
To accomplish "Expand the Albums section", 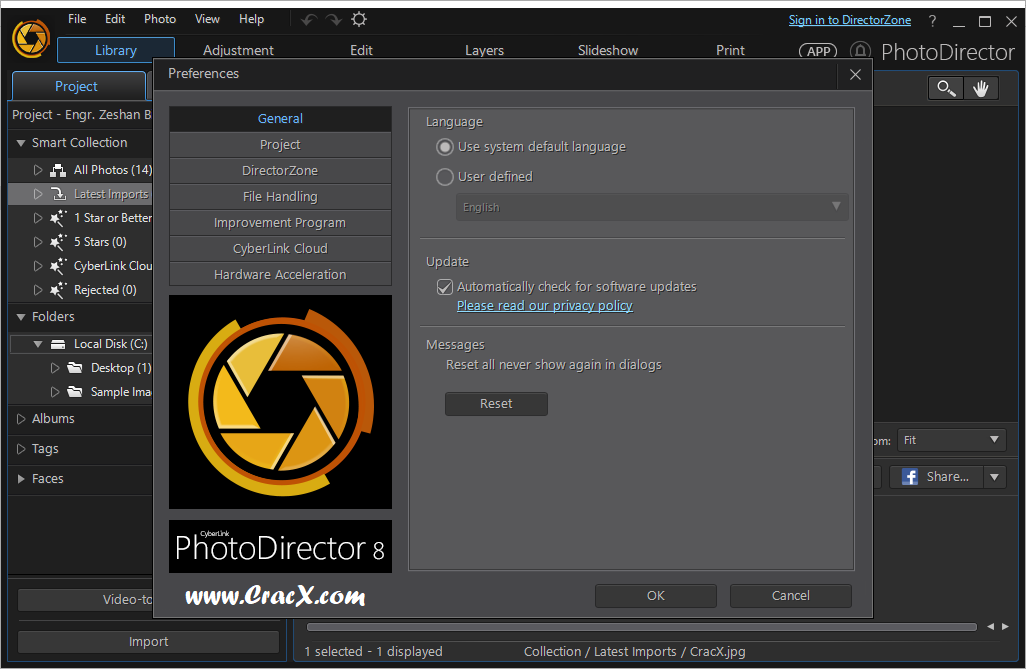I will point(21,419).
